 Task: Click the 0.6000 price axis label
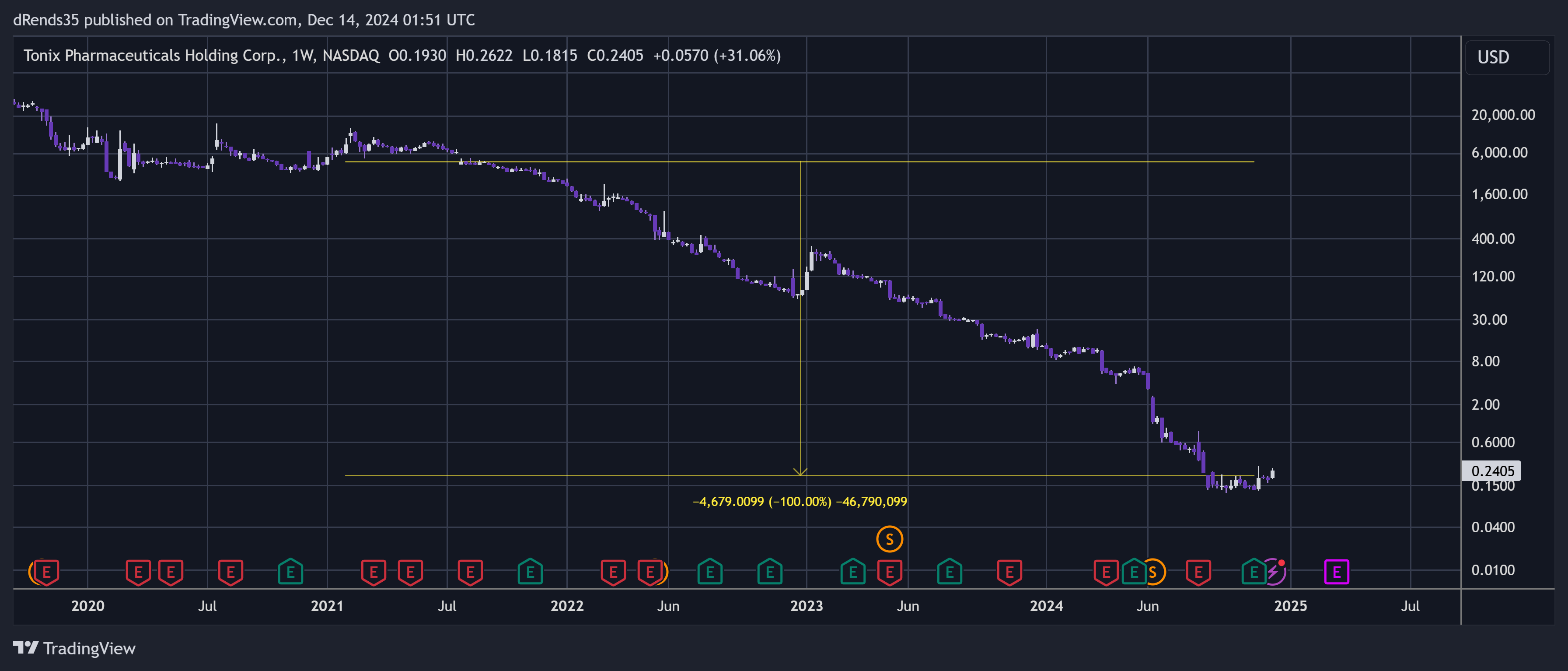1492,443
